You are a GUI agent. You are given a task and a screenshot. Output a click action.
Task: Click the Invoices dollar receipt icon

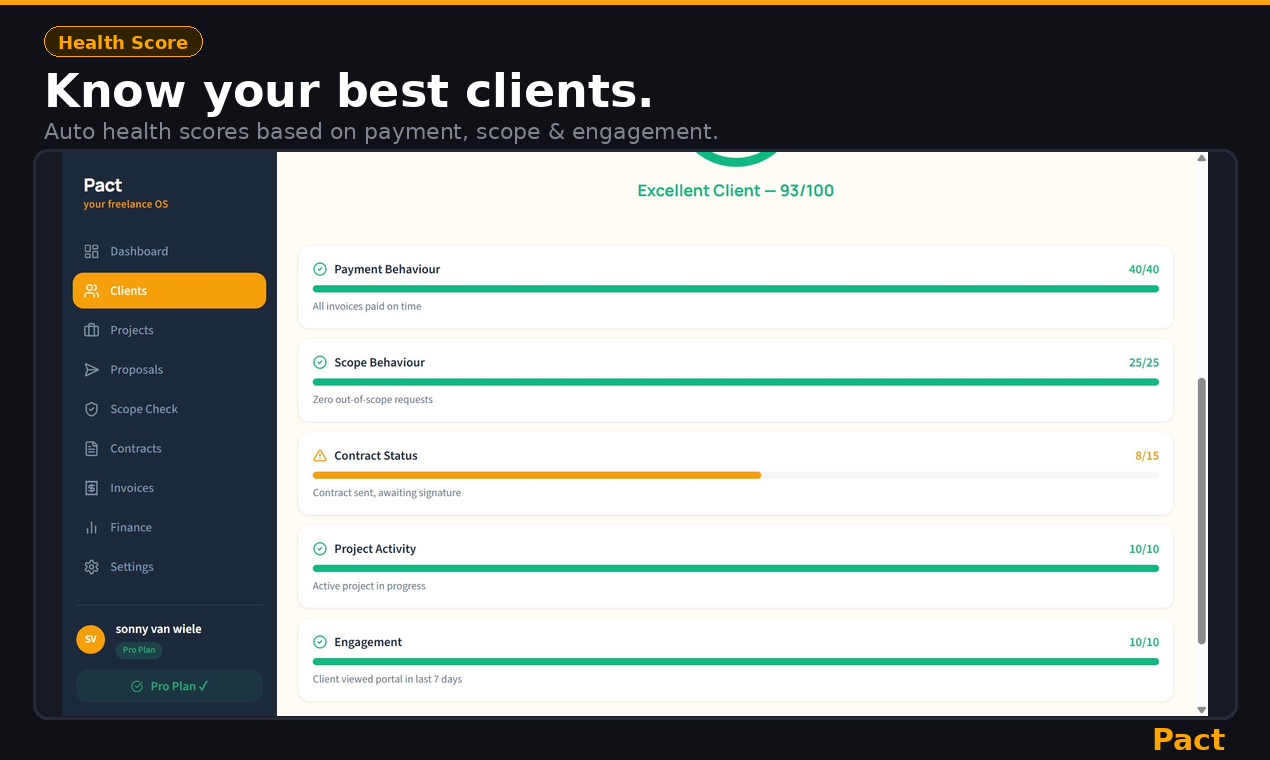point(91,488)
